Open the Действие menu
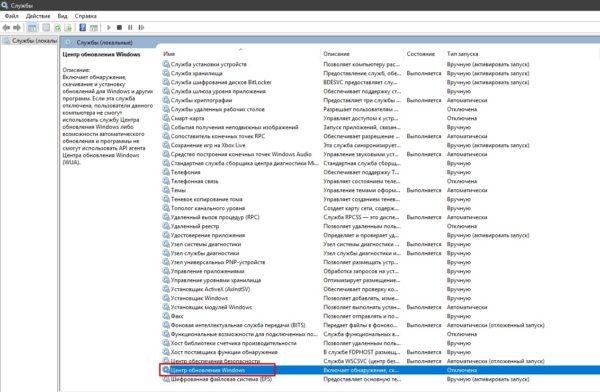 click(x=38, y=16)
